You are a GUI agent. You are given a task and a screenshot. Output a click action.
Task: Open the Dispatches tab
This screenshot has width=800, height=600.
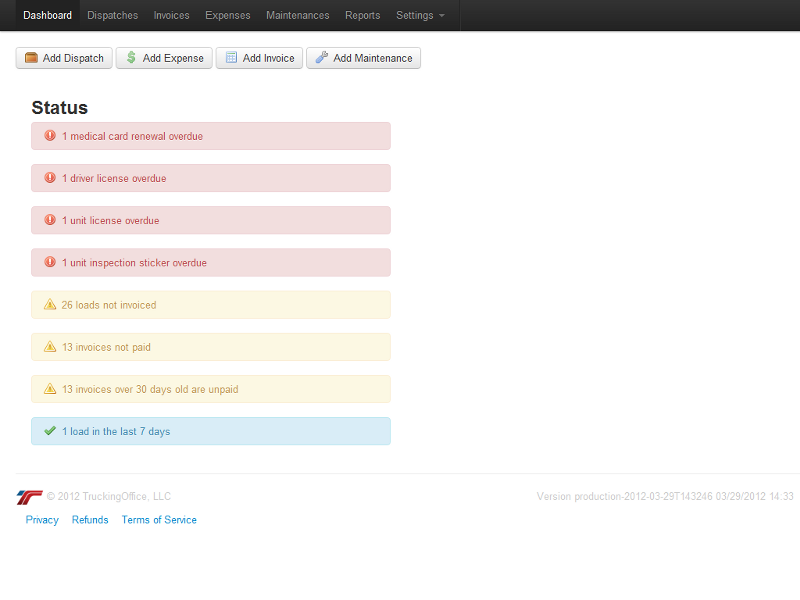point(113,15)
